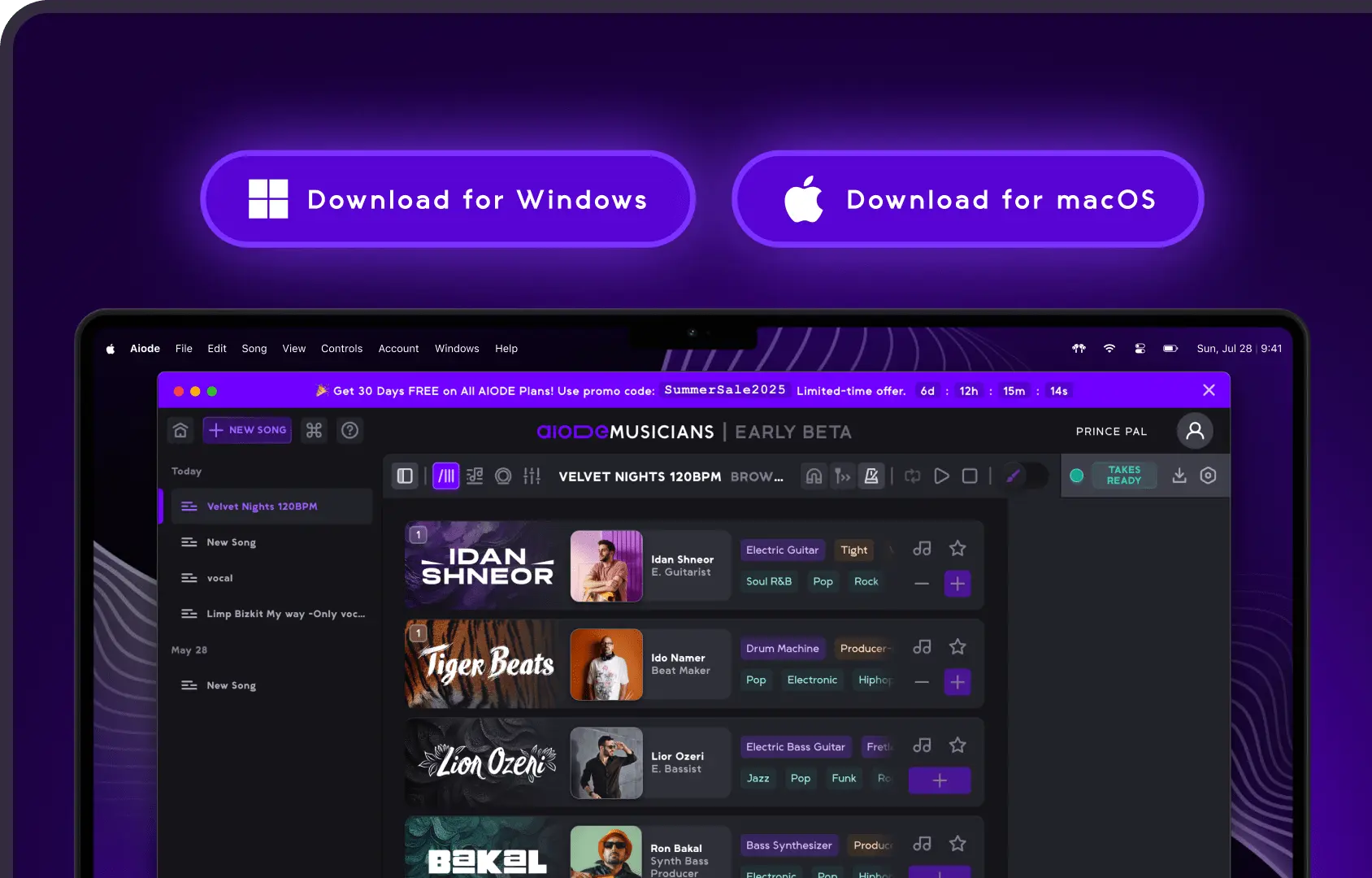Open Control Center in menu bar
The image size is (1372, 878).
pyautogui.click(x=1140, y=348)
